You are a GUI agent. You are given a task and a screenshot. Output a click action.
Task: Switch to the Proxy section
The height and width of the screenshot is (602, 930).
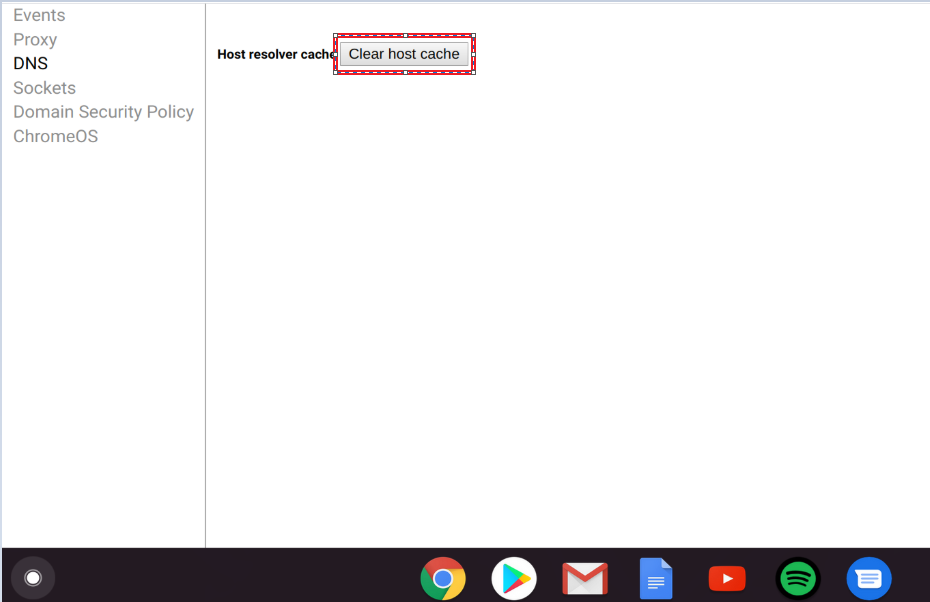tap(35, 40)
